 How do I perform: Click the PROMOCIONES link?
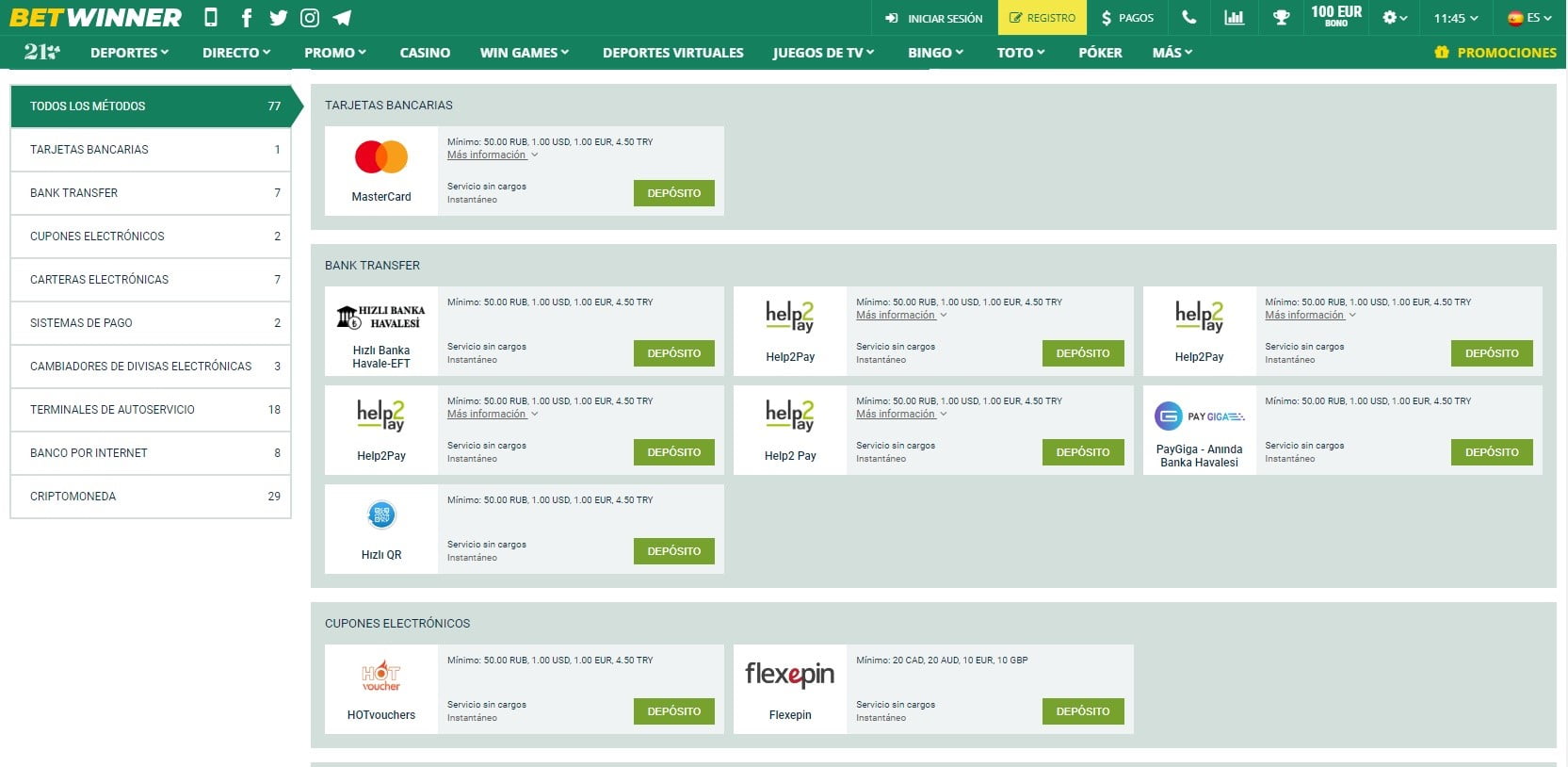[x=1495, y=53]
